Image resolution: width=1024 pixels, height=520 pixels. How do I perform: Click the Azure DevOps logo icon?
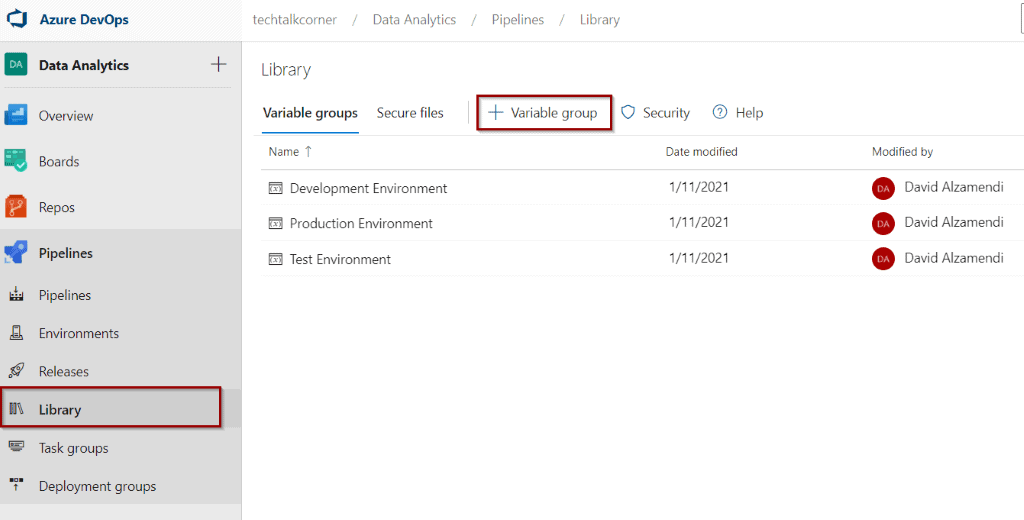16,19
